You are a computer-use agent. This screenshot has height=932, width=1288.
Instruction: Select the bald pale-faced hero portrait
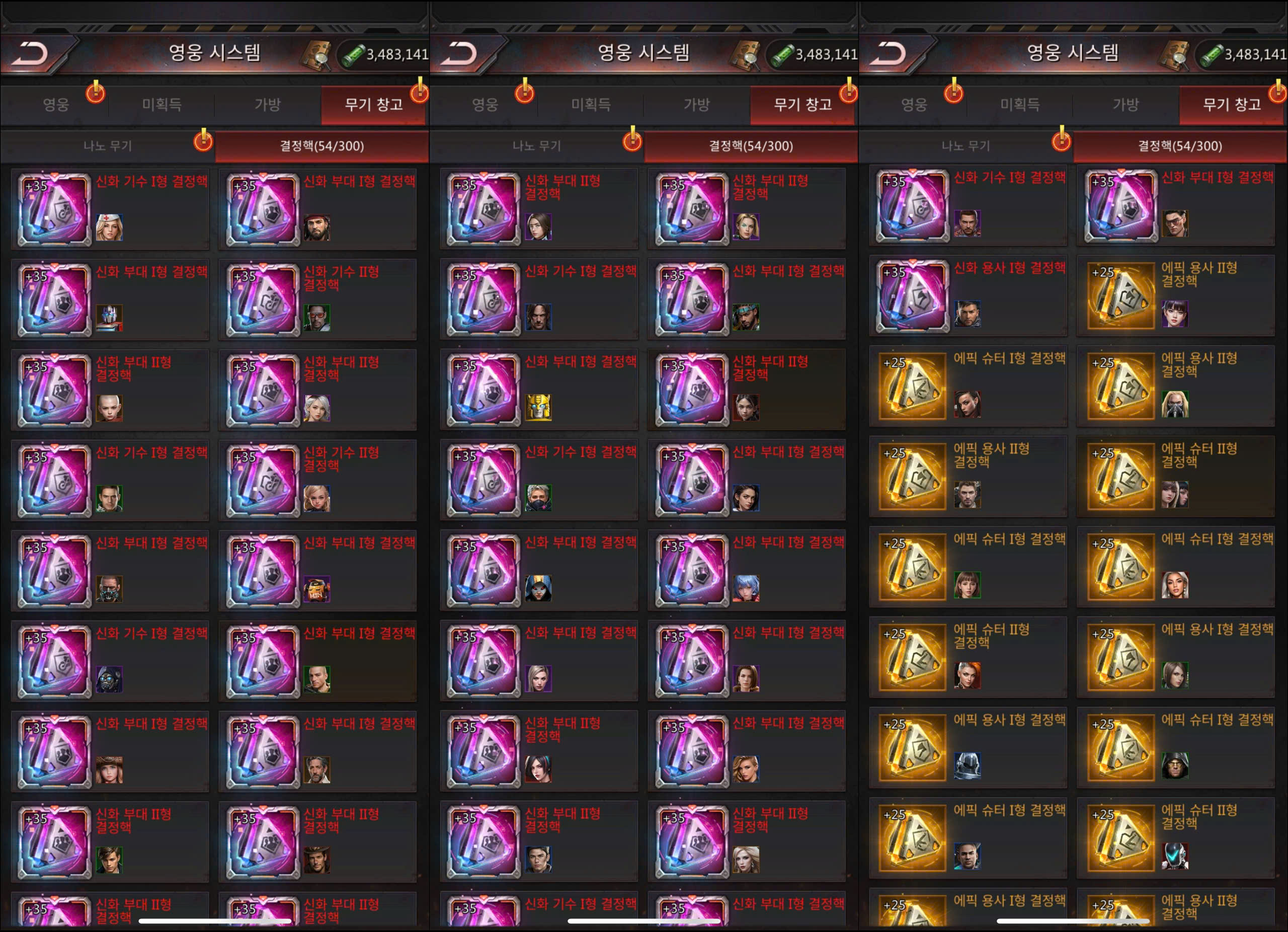coord(109,408)
